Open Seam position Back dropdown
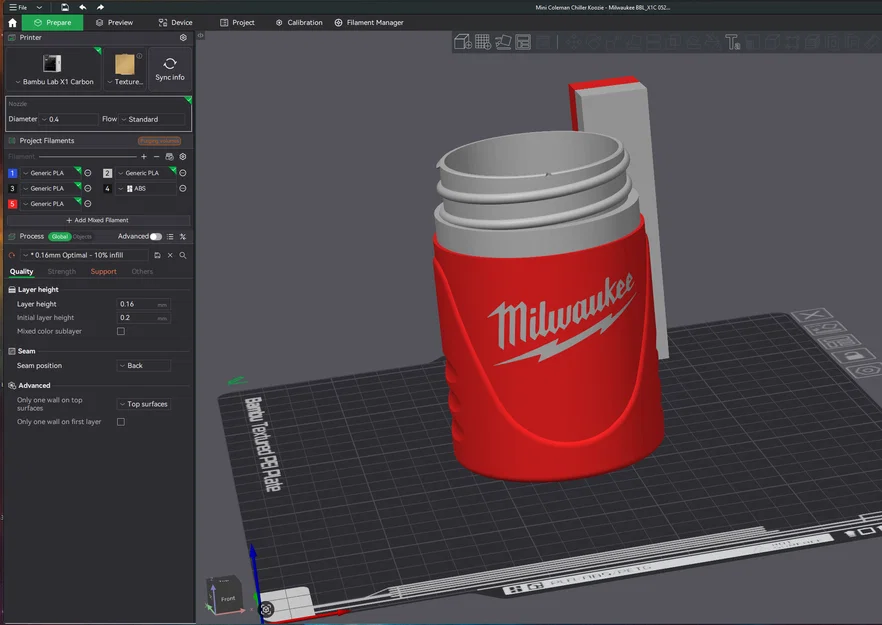The height and width of the screenshot is (625, 882). point(143,366)
